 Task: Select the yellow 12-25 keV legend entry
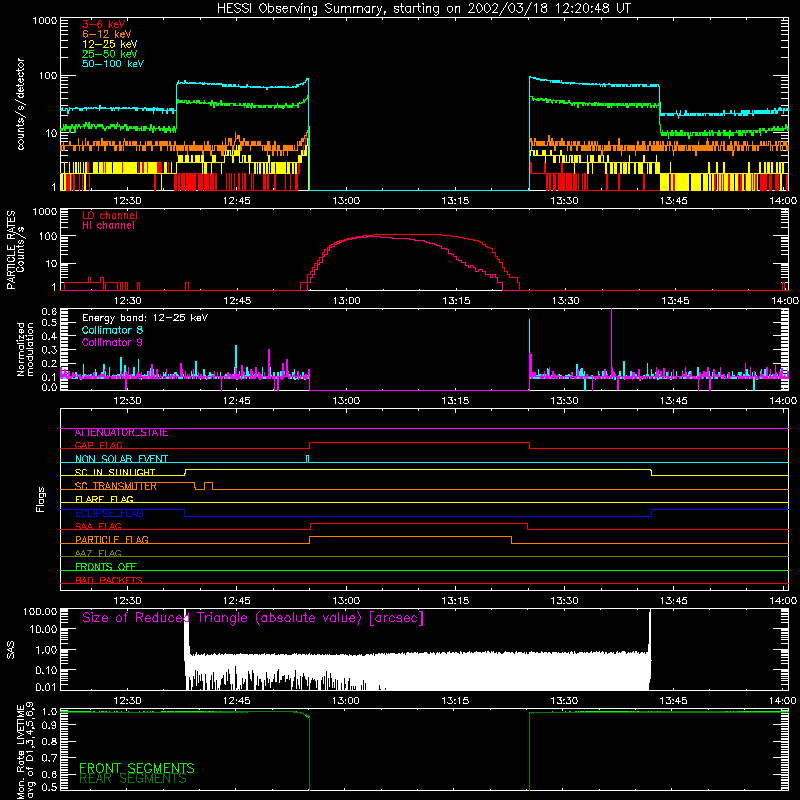[x=110, y=44]
